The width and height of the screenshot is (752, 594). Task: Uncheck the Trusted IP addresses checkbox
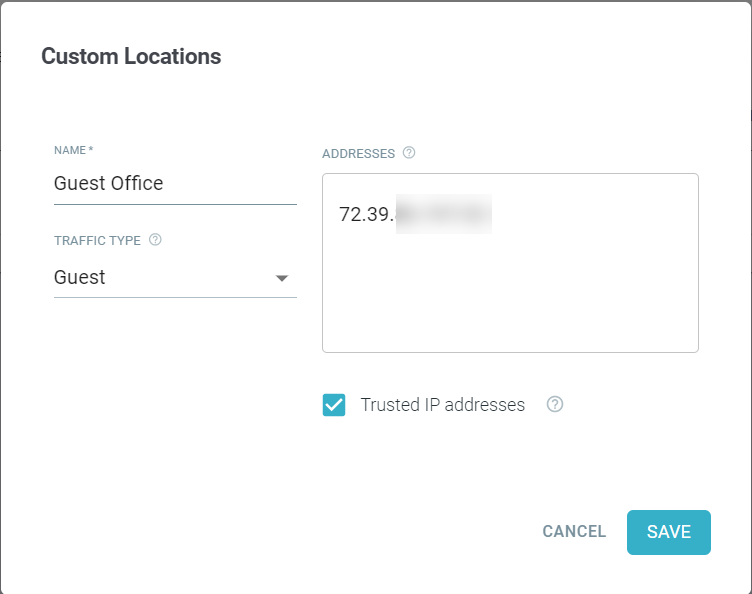pos(334,405)
